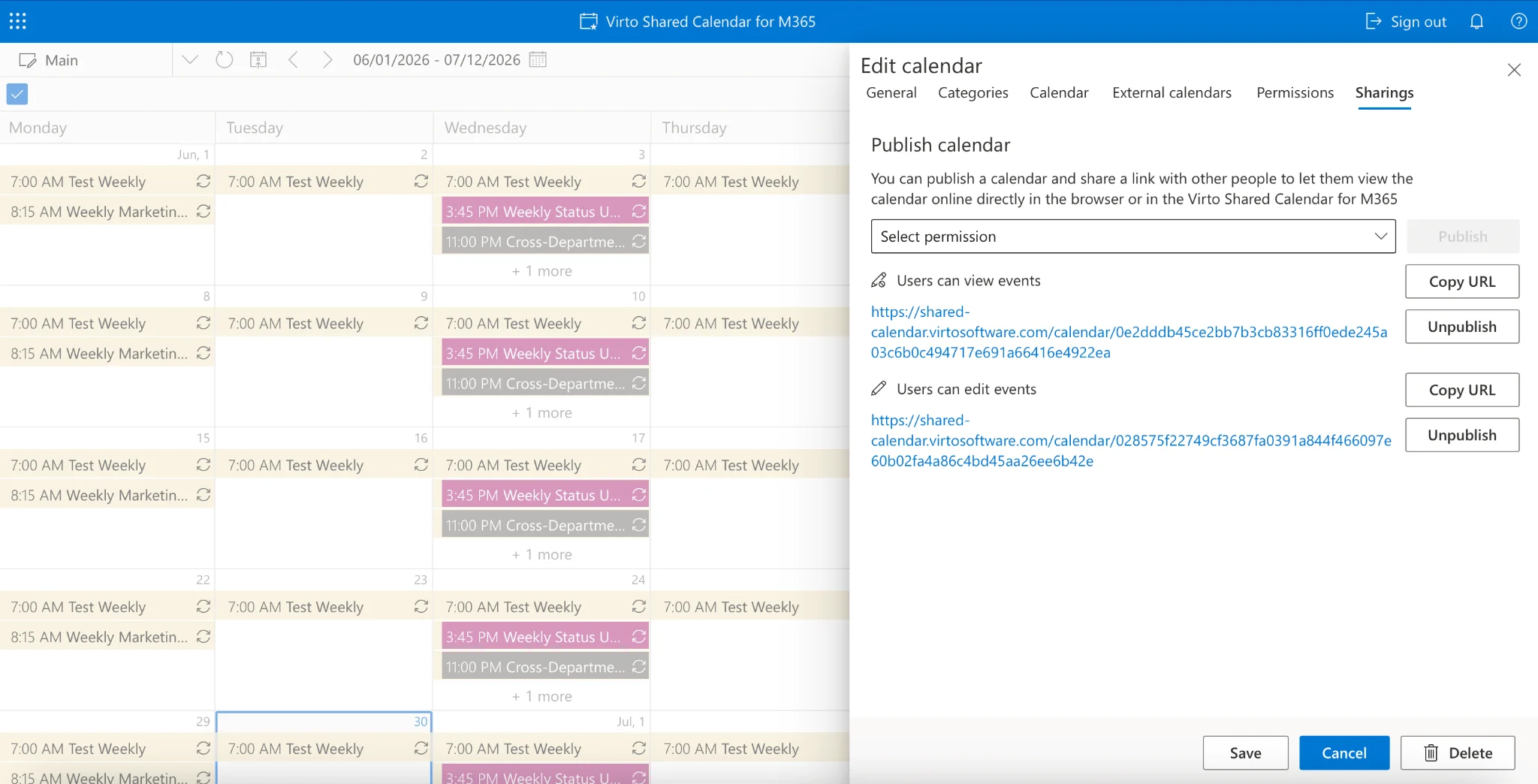The height and width of the screenshot is (784, 1538).
Task: Toggle the blue calendar visibility checkbox
Action: coord(17,94)
